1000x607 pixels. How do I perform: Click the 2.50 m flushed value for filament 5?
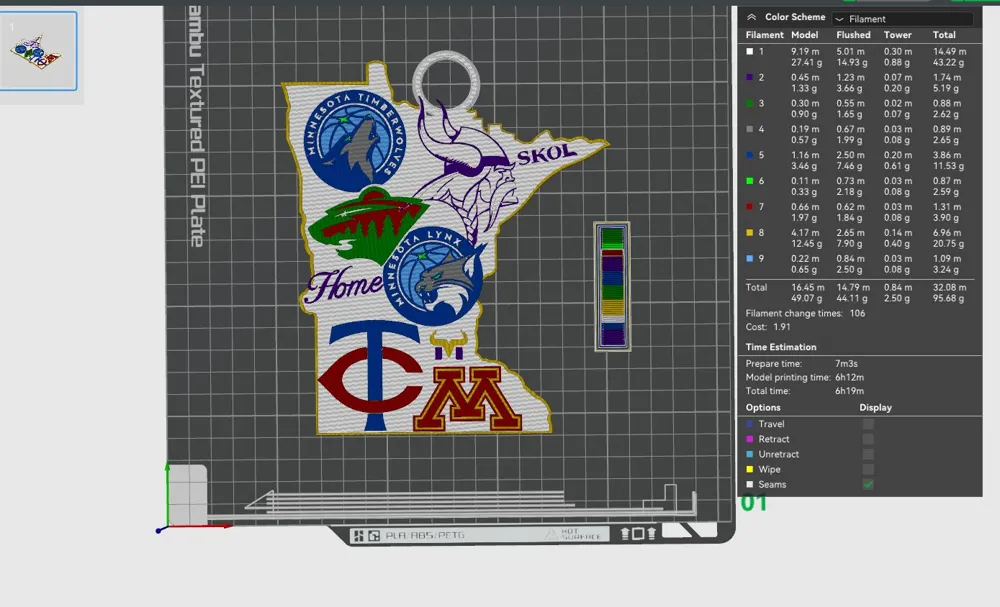pyautogui.click(x=851, y=155)
